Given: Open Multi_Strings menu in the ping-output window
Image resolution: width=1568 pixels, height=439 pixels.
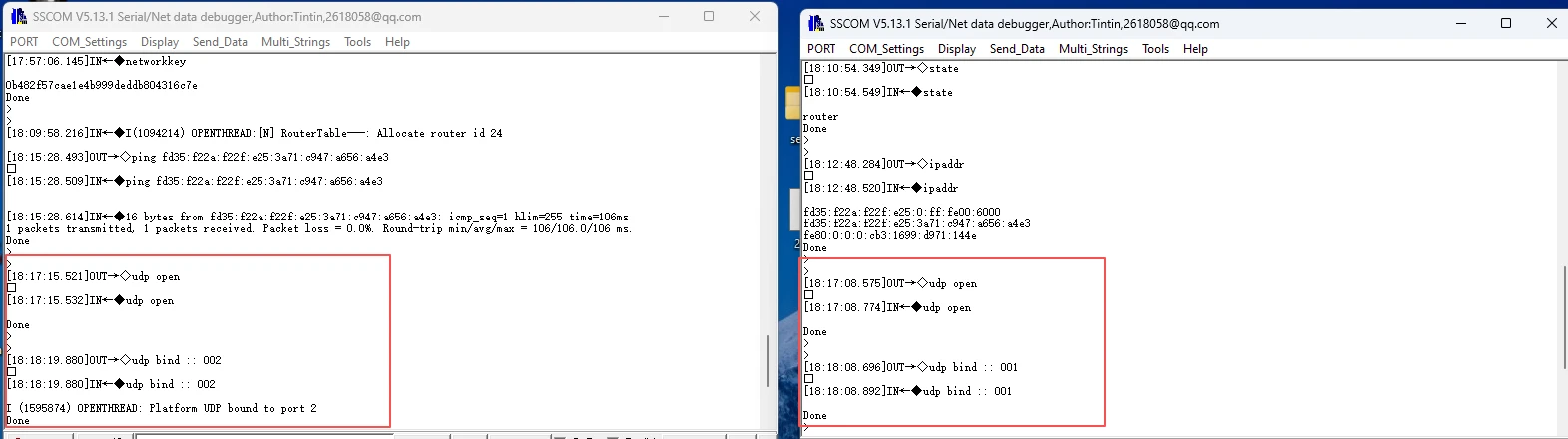Looking at the screenshot, I should [295, 42].
